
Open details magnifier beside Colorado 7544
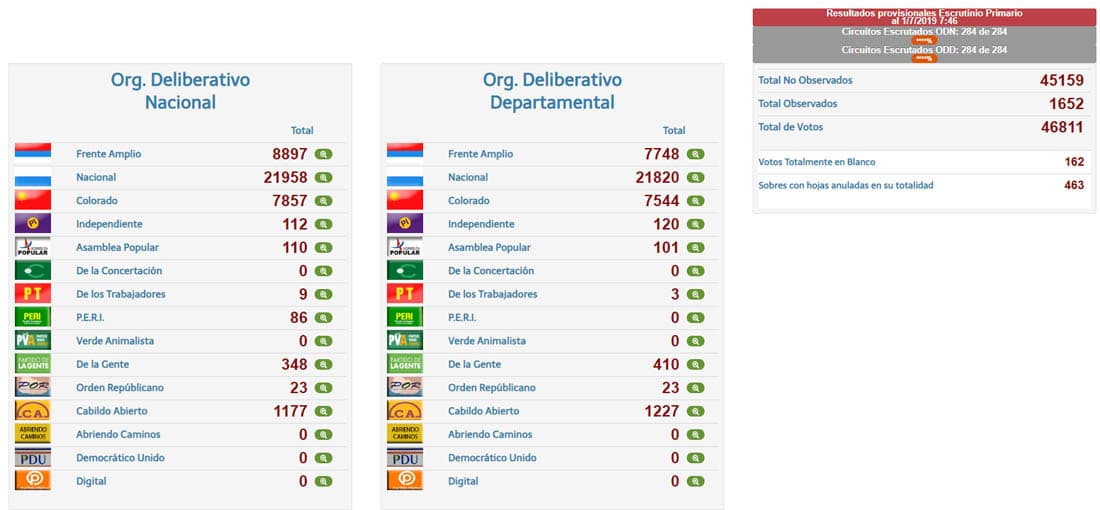point(695,201)
